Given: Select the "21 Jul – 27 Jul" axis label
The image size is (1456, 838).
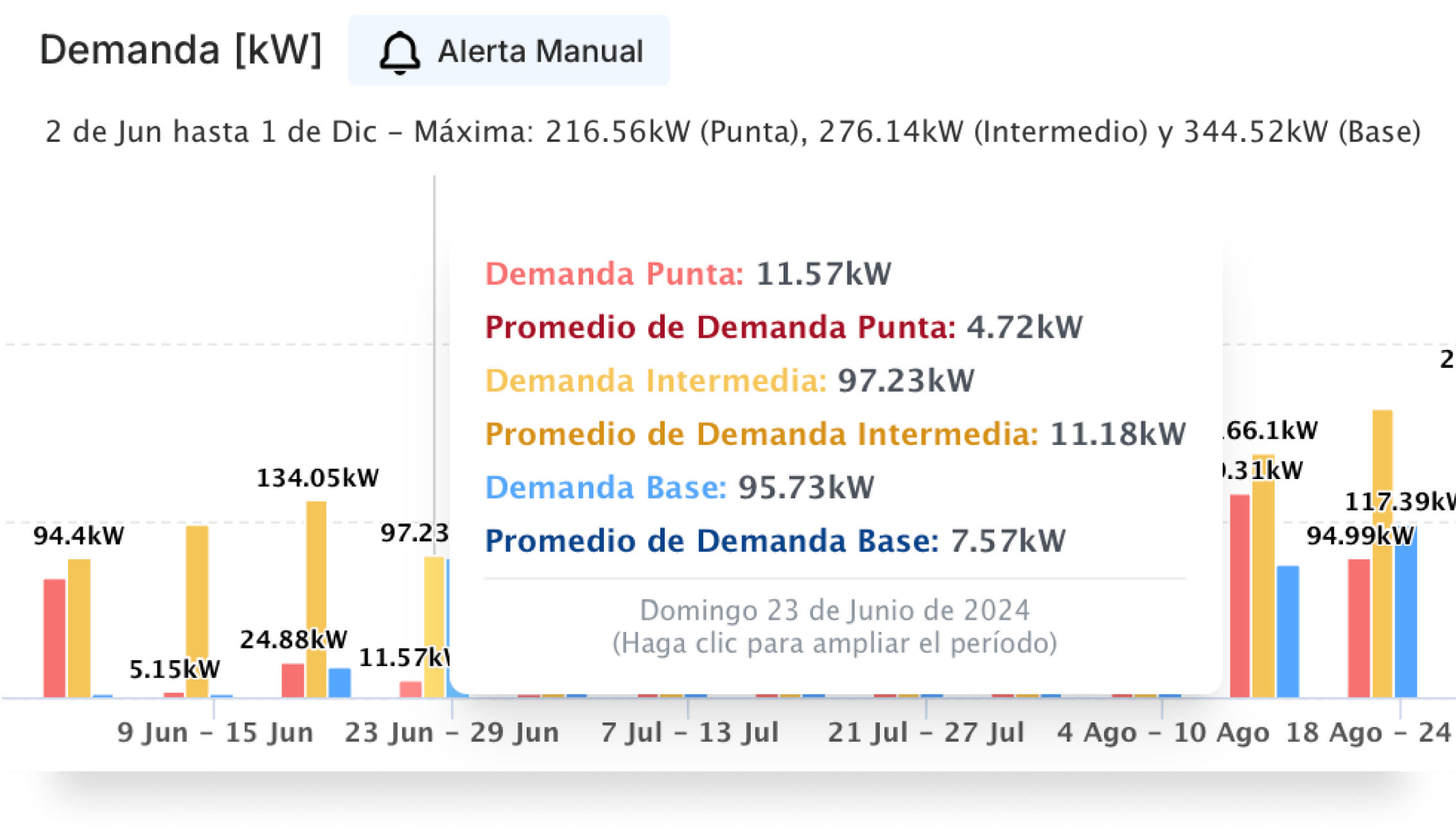Looking at the screenshot, I should [x=925, y=733].
